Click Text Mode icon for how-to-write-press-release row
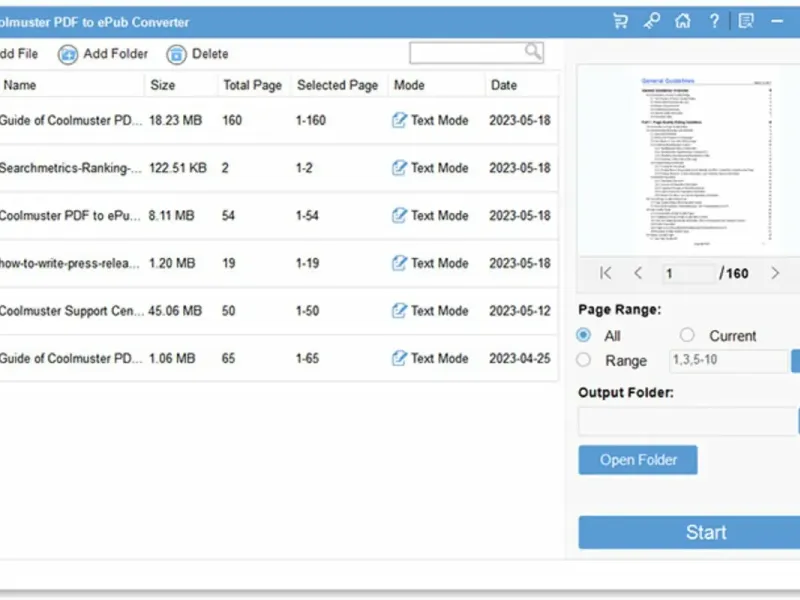Screen dimensions: 800x600 (x=399, y=263)
